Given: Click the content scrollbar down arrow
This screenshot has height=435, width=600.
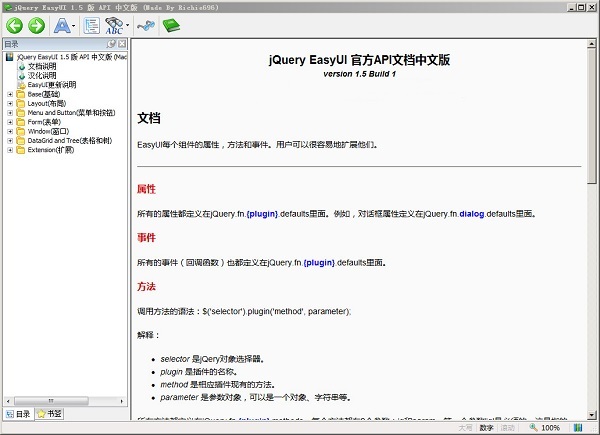Looking at the screenshot, I should (x=592, y=415).
